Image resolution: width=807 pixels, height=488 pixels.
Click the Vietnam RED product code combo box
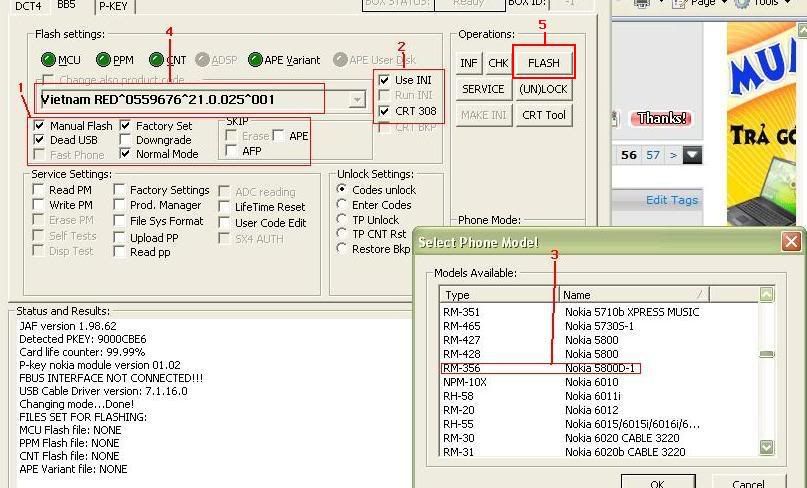pyautogui.click(x=202, y=99)
